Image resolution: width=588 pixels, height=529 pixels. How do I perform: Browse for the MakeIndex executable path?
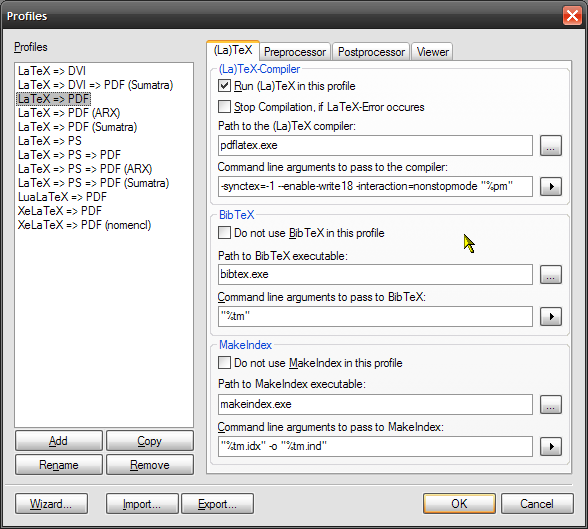(x=550, y=405)
